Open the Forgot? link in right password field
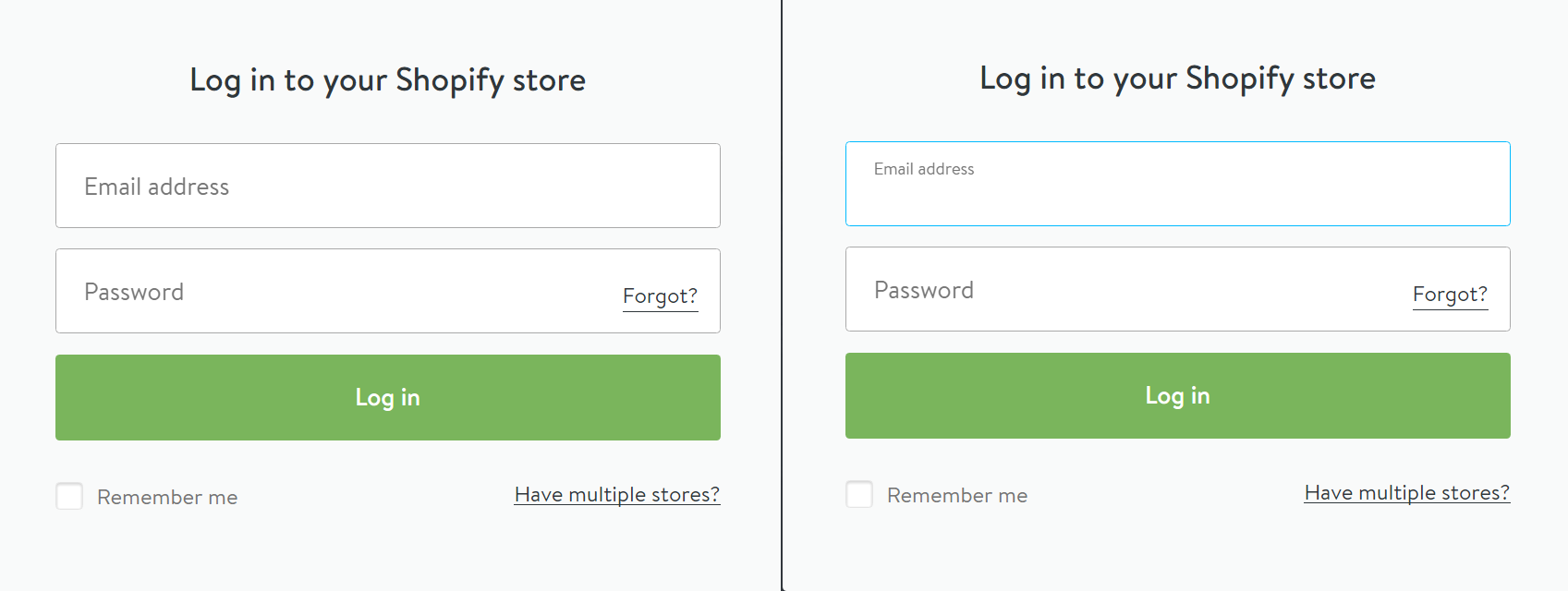This screenshot has width=1568, height=591. (x=1450, y=295)
